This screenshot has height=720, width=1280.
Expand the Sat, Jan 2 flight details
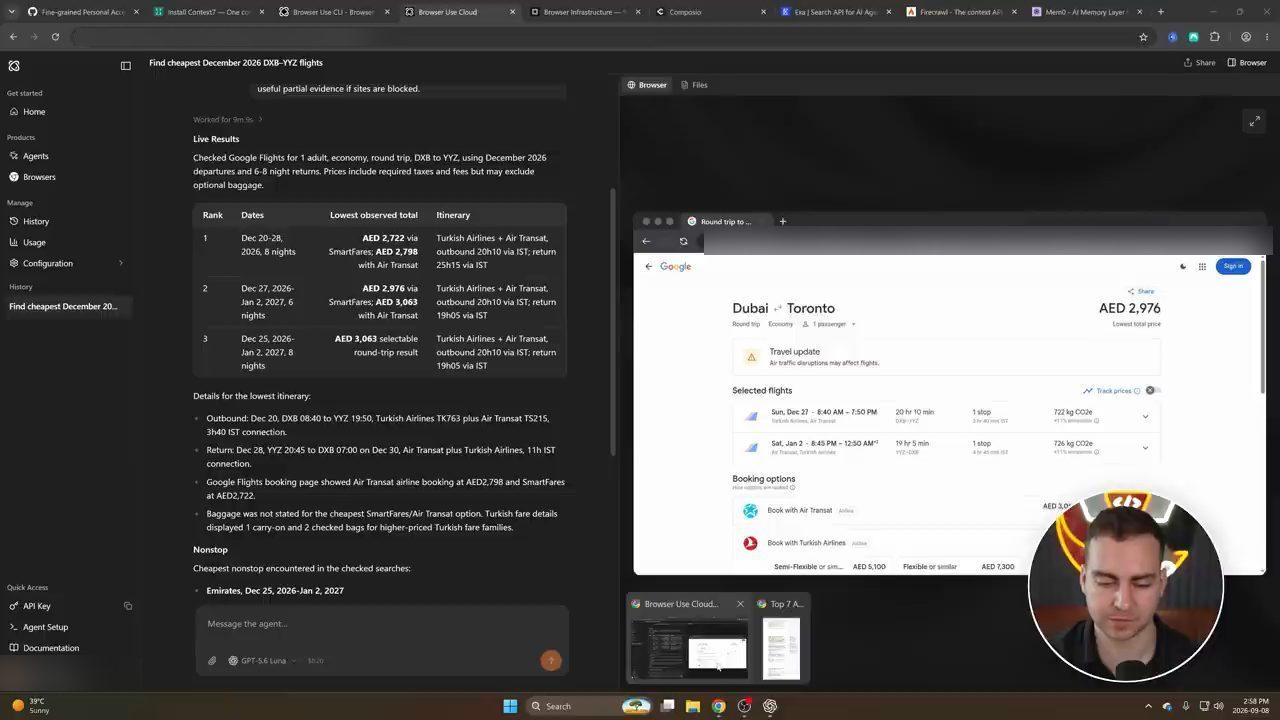pos(1146,448)
